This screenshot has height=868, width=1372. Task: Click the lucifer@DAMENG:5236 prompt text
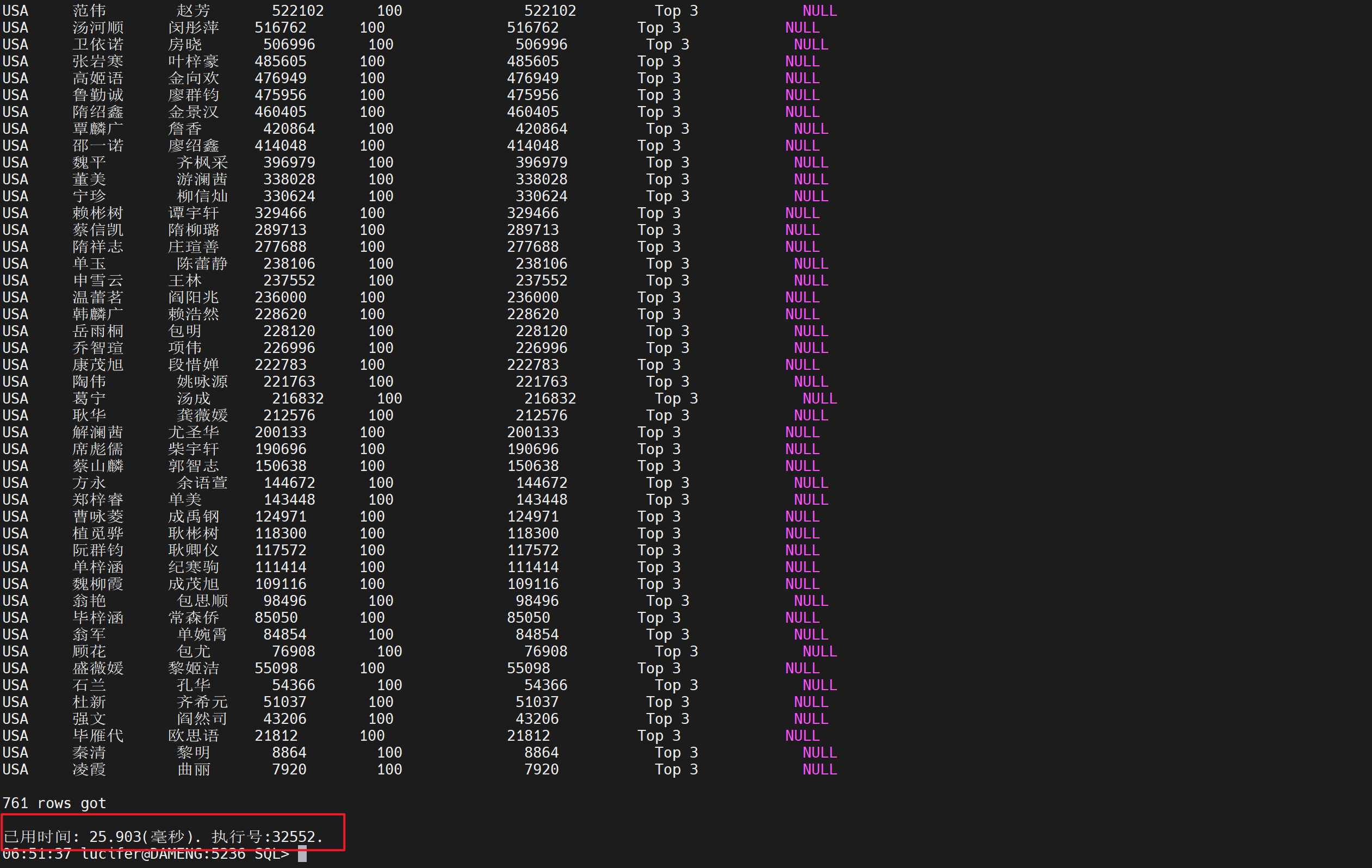point(163,854)
